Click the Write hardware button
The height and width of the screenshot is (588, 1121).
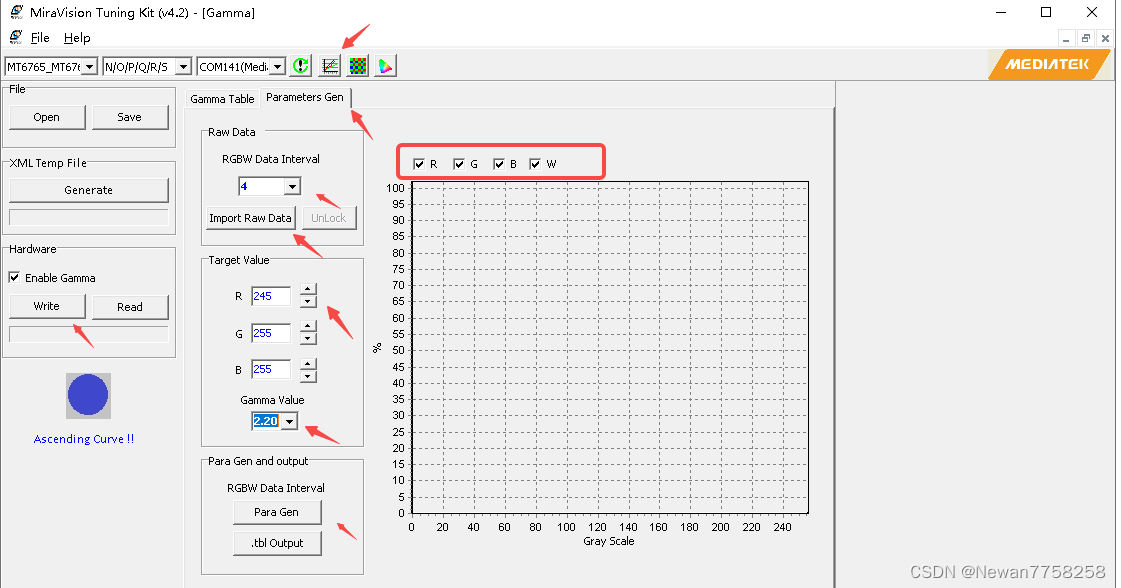[x=47, y=306]
